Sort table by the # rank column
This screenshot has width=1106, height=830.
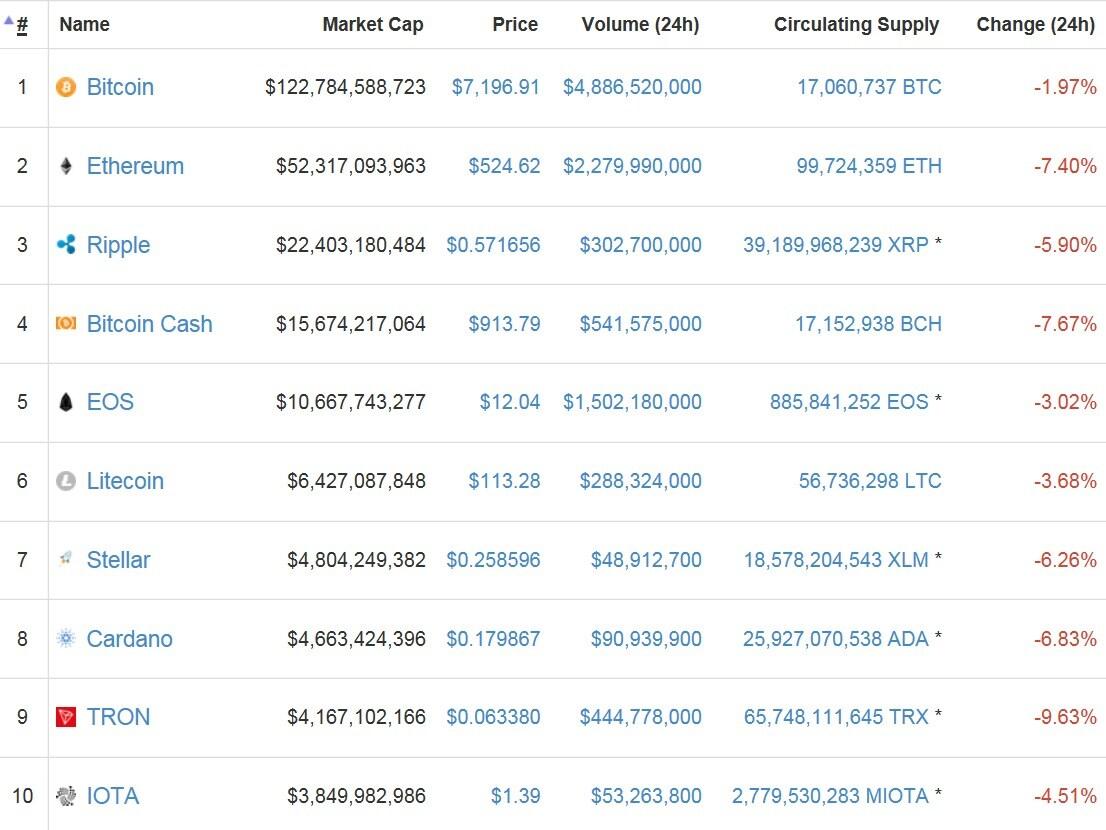(x=22, y=25)
